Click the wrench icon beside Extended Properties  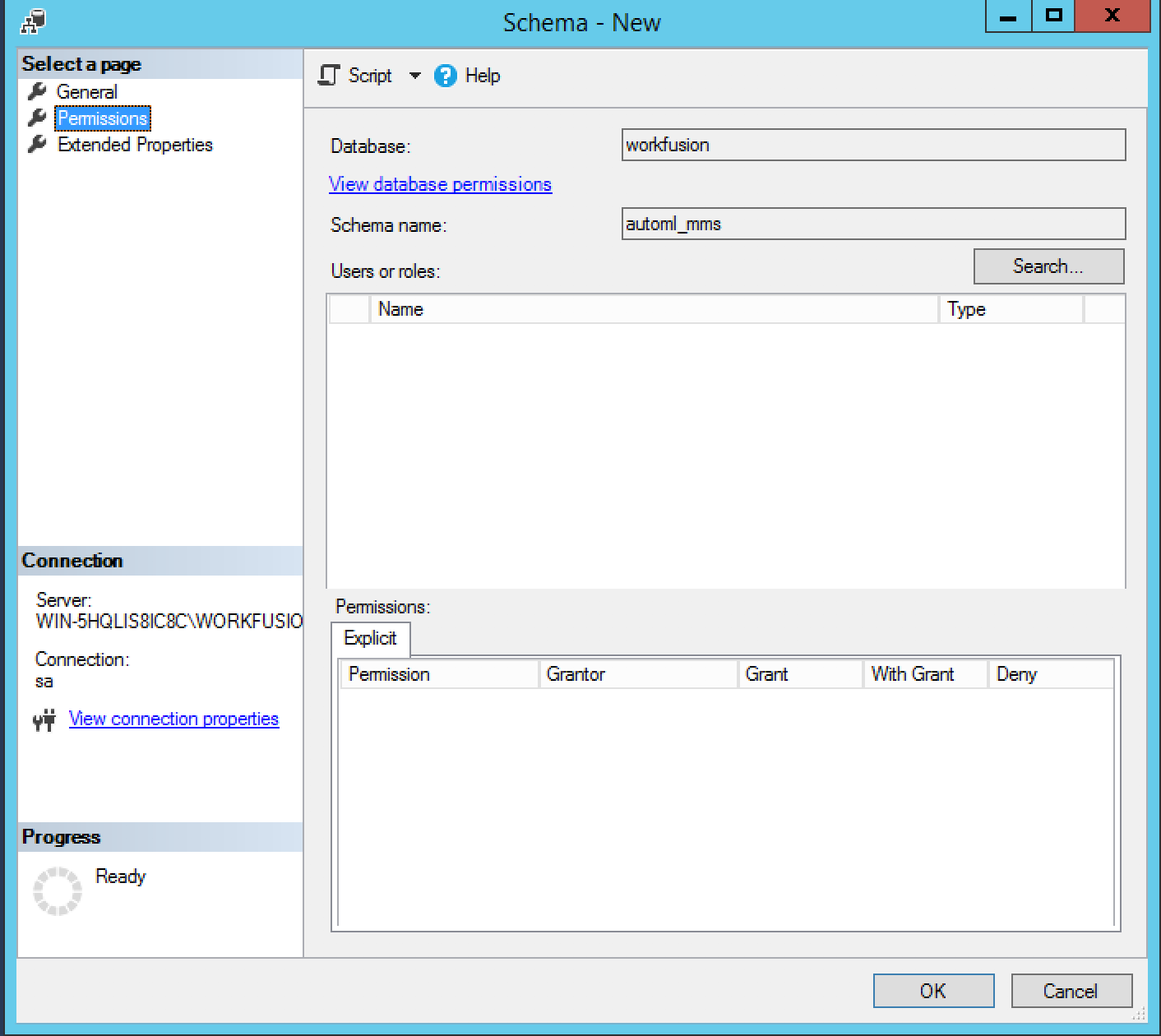pos(37,144)
